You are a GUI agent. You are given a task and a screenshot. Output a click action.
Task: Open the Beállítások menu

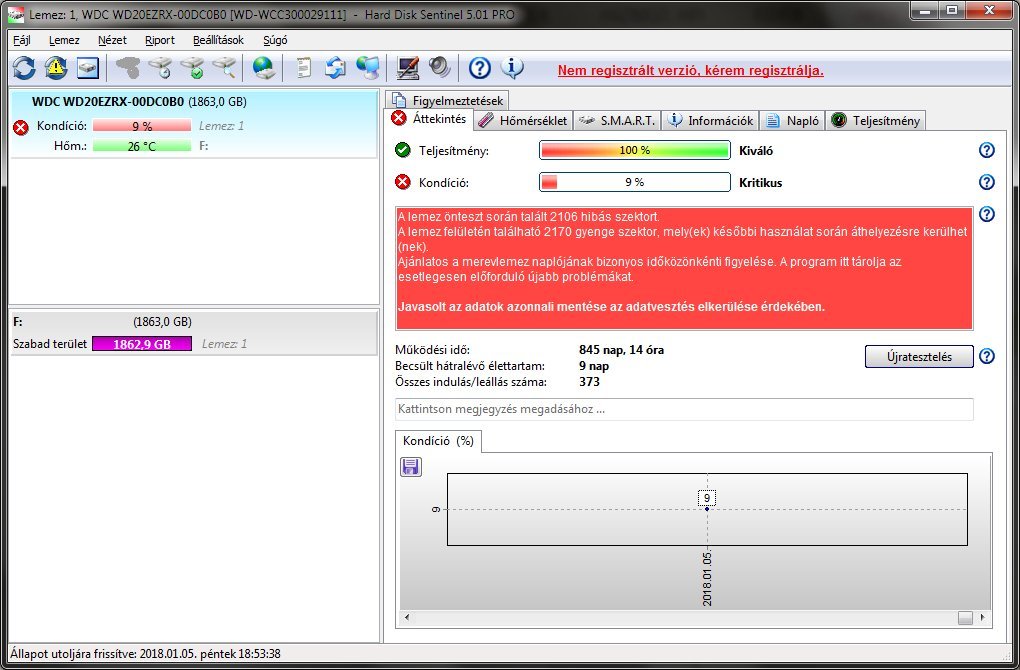(x=219, y=40)
